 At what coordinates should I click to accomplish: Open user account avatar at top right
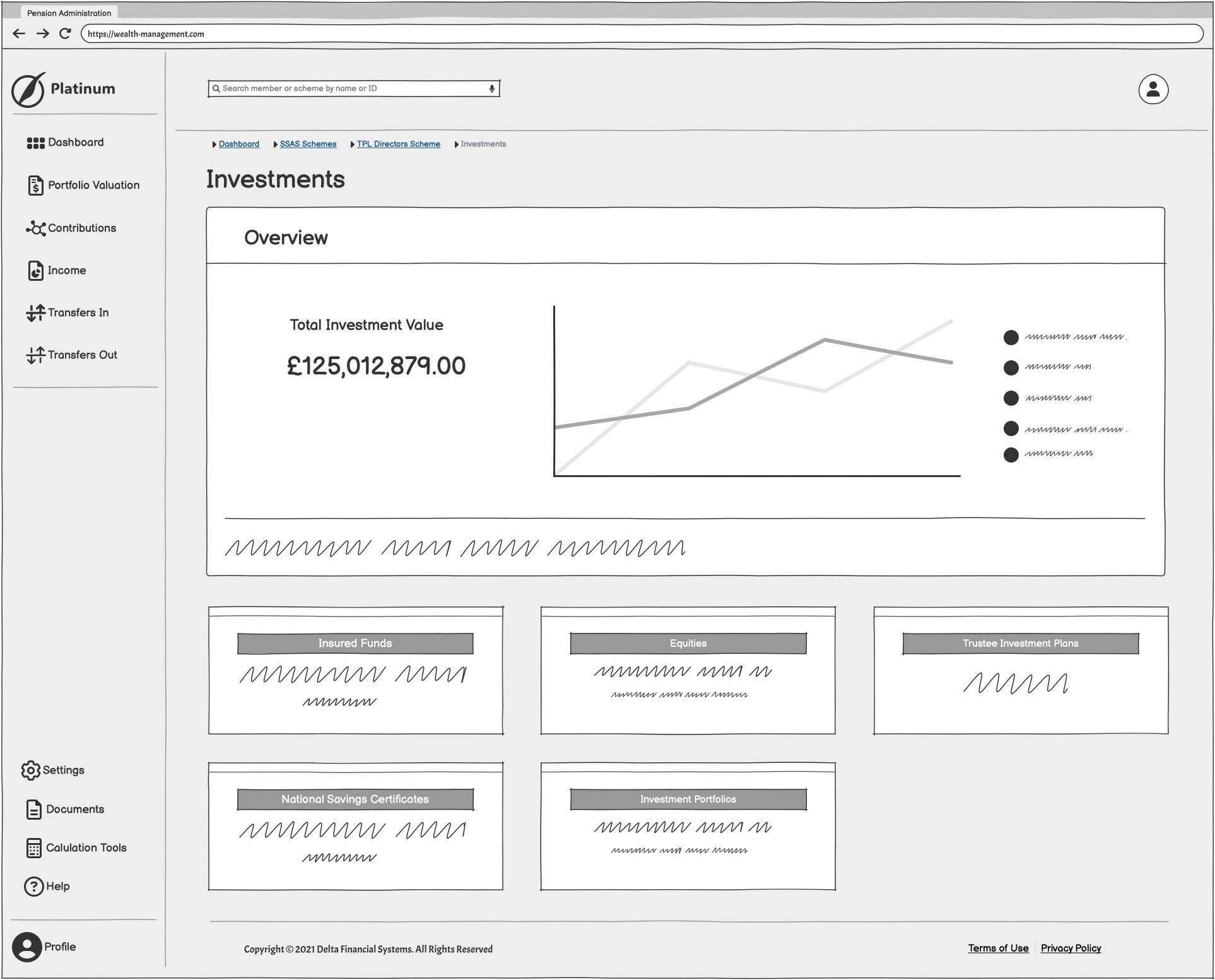coord(1153,90)
